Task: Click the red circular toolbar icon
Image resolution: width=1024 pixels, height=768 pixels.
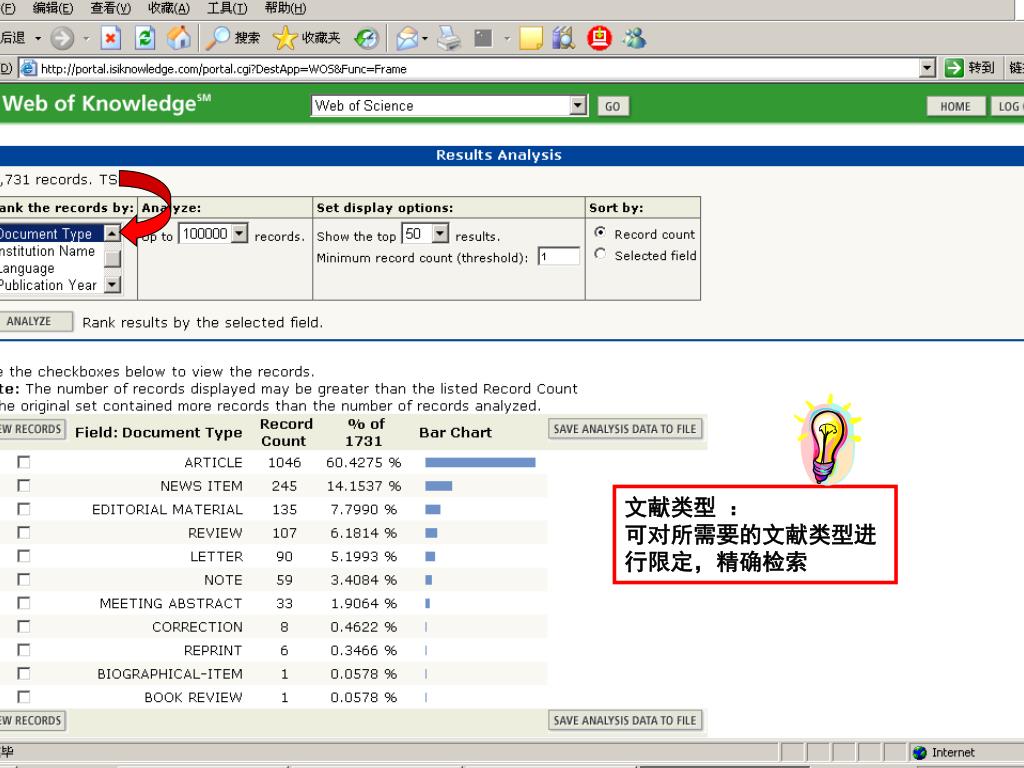Action: pos(599,39)
